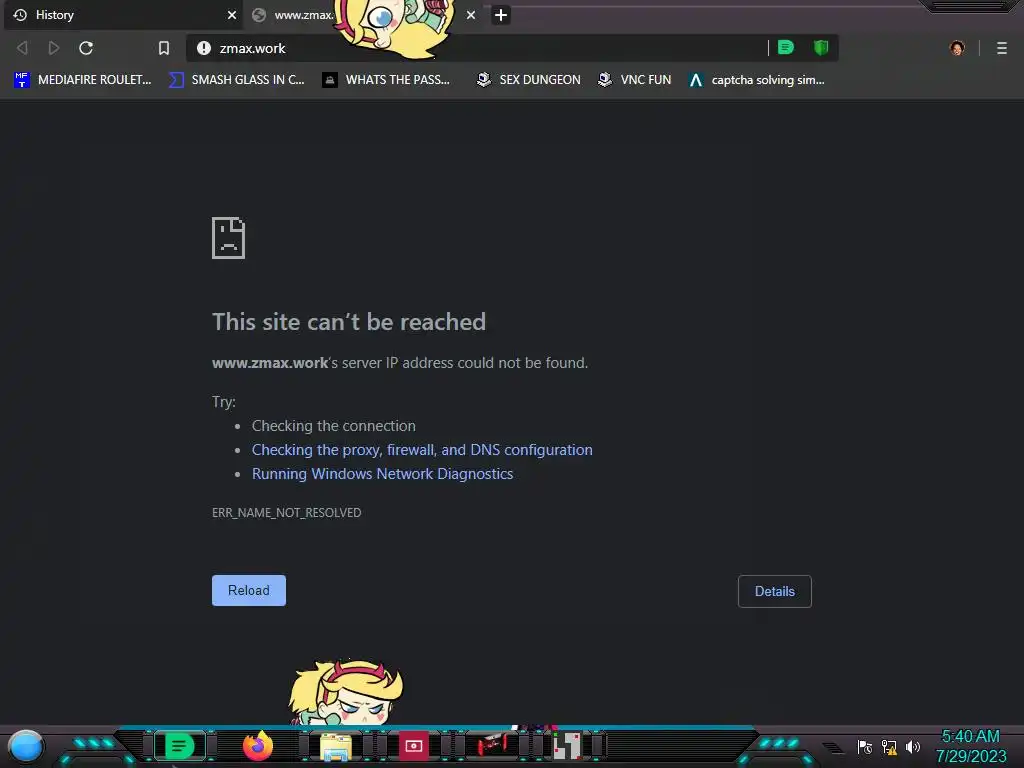Launch Firefox from the taskbar

point(257,746)
